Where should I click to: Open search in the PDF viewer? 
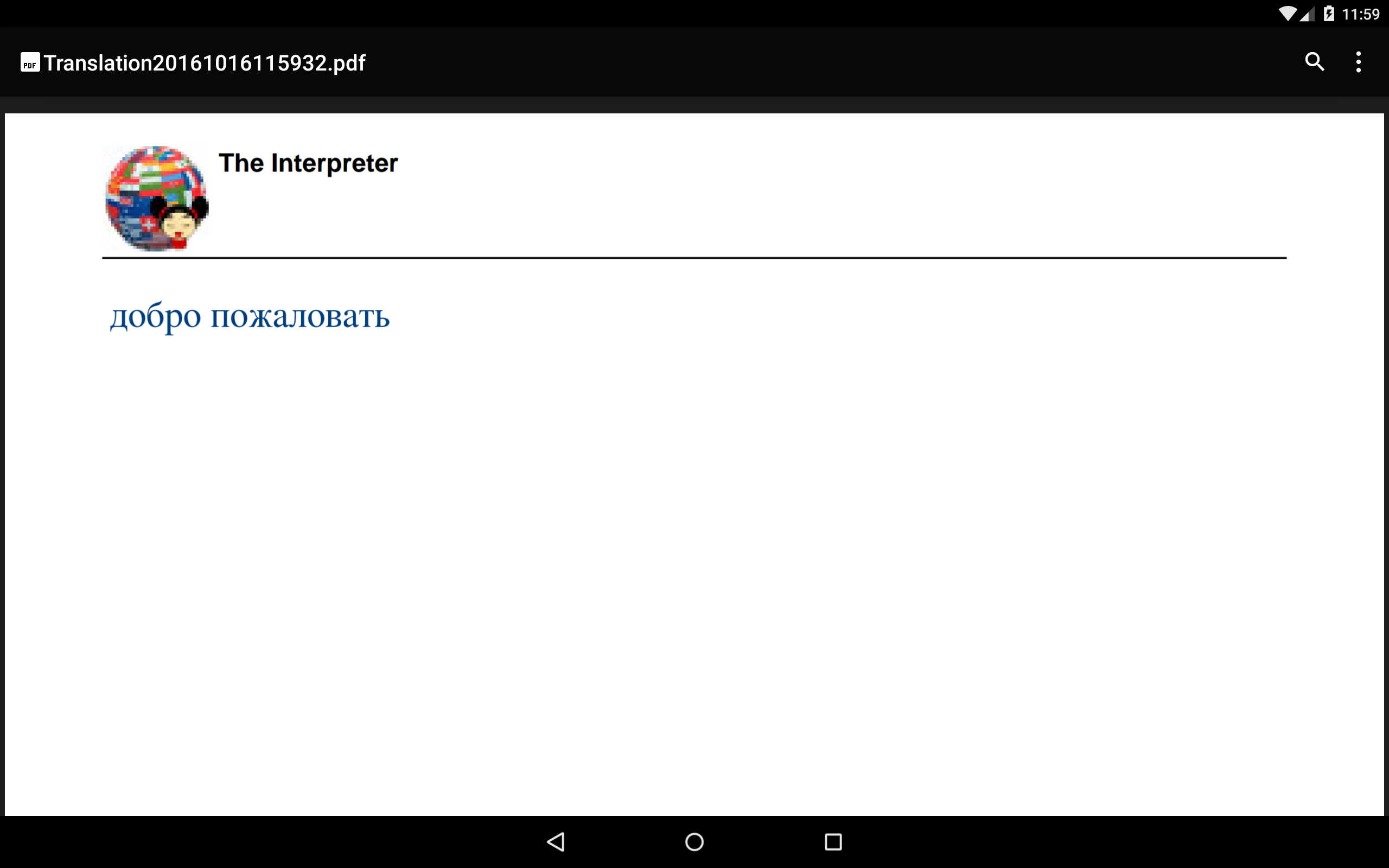point(1314,61)
